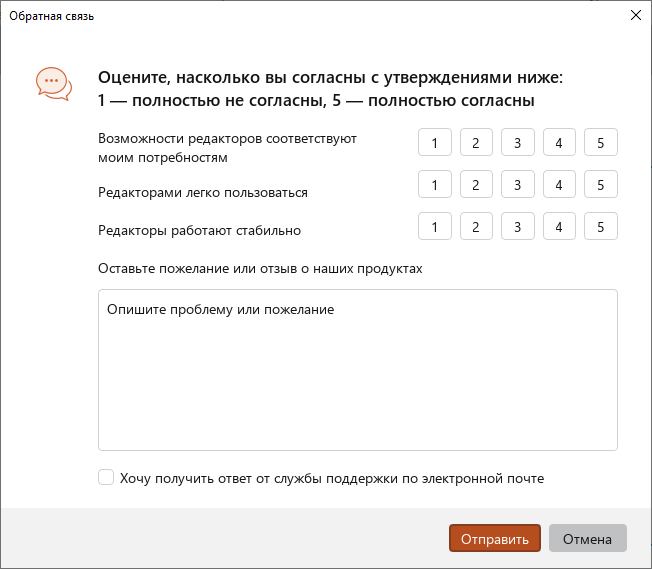The image size is (652, 569).
Task: Choose 4 for 'Редакторы работают стабильно'
Action: click(x=559, y=226)
